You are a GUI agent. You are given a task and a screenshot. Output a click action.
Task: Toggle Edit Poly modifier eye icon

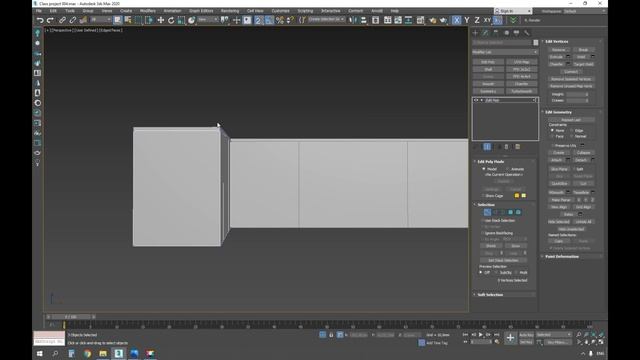pos(476,100)
